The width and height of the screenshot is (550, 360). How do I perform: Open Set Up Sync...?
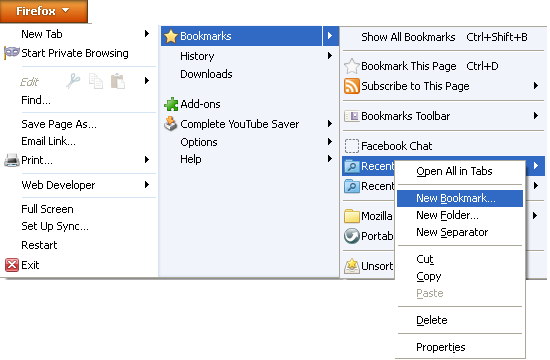coord(55,227)
